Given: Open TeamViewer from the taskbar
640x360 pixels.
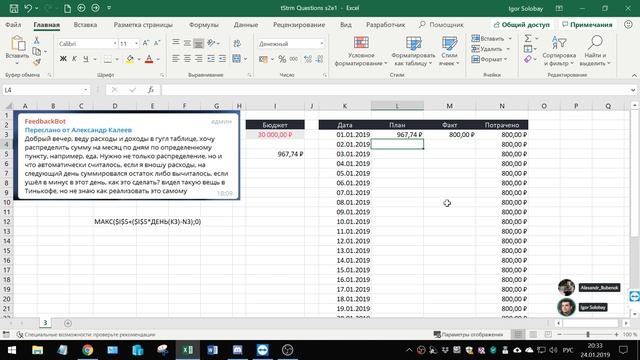Looking at the screenshot, I should (262, 350).
